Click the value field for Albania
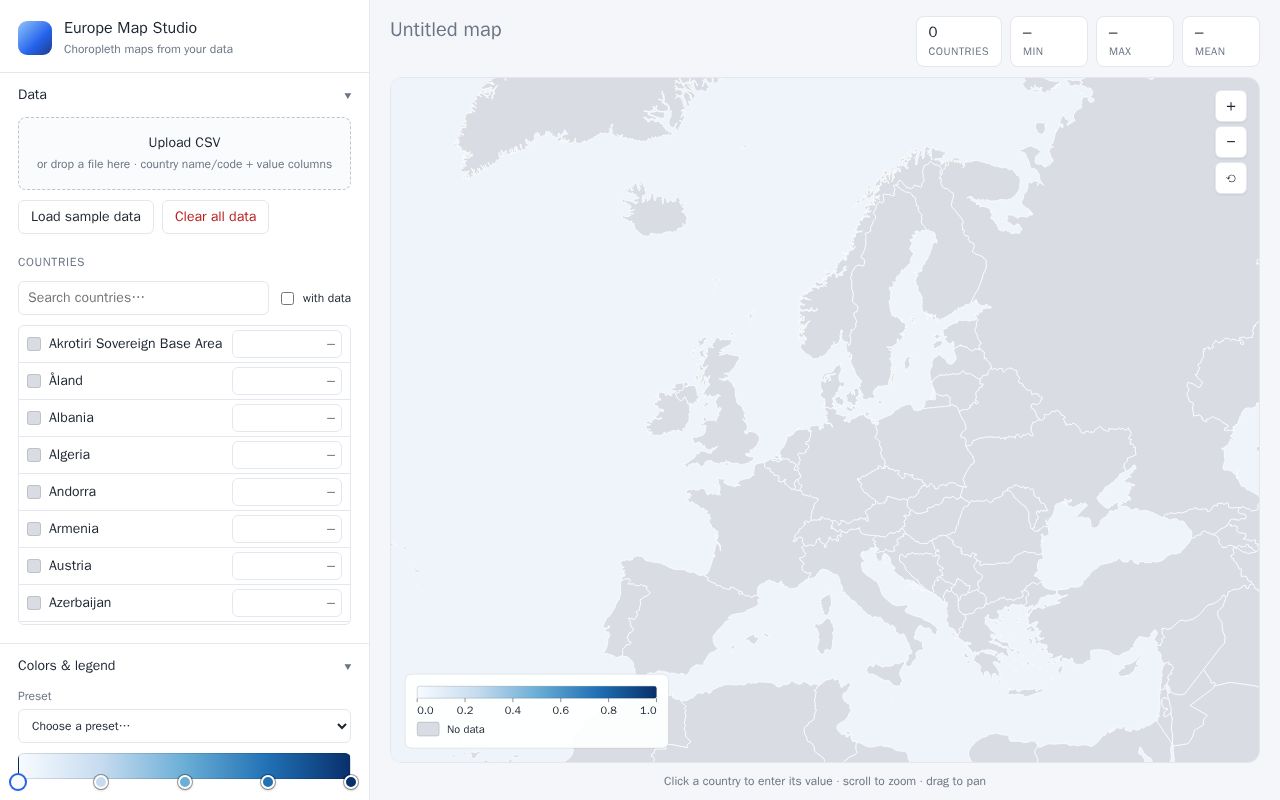 point(287,418)
